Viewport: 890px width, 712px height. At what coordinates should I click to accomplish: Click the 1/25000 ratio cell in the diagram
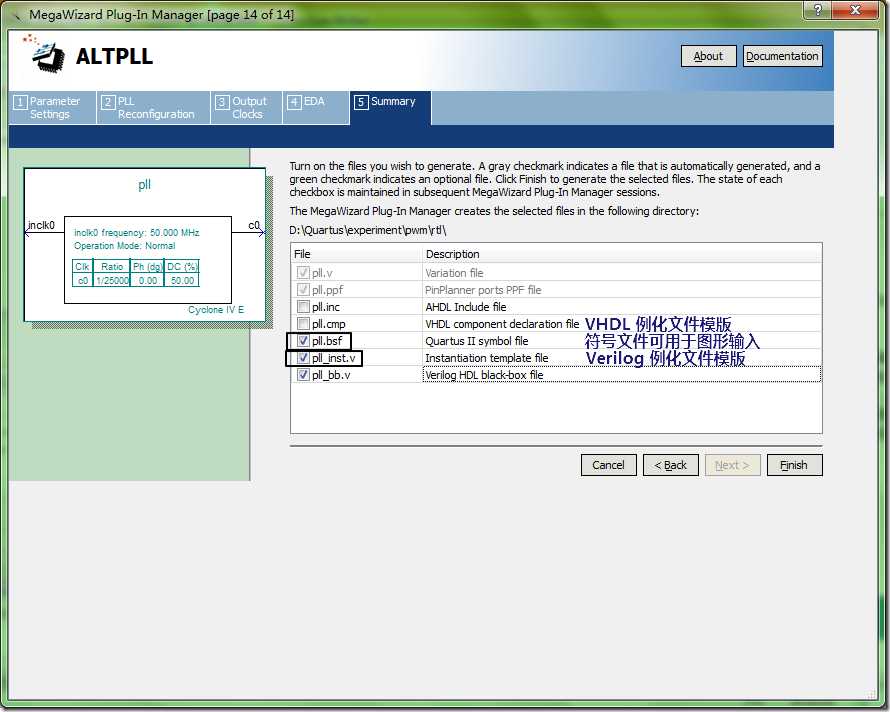(112, 280)
